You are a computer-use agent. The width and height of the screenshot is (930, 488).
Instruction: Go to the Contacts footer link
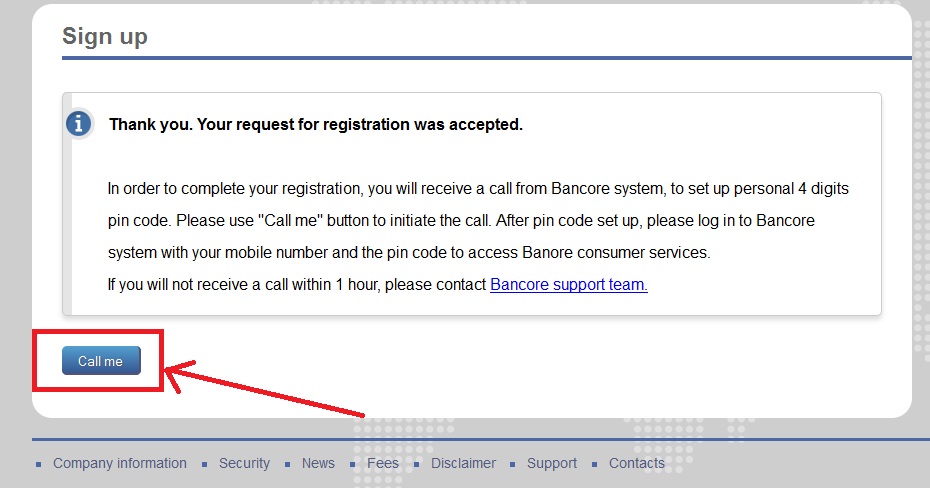point(637,463)
